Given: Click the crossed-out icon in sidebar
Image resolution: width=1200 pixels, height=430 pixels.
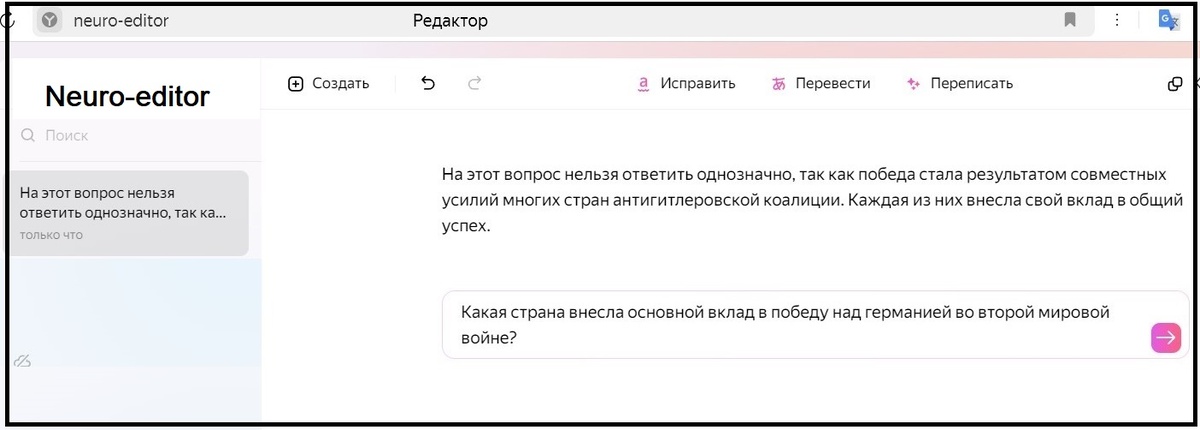Looking at the screenshot, I should (x=22, y=360).
